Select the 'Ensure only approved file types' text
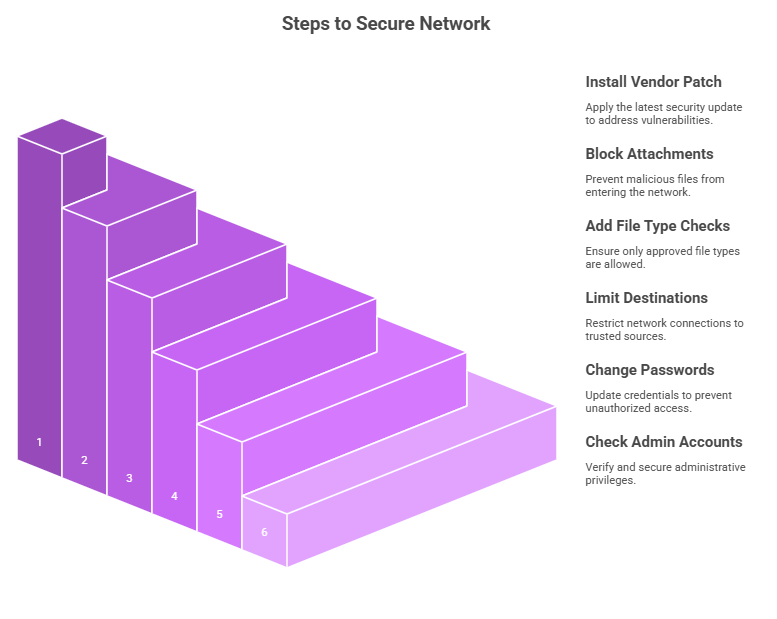The width and height of the screenshot is (777, 619). tap(663, 257)
